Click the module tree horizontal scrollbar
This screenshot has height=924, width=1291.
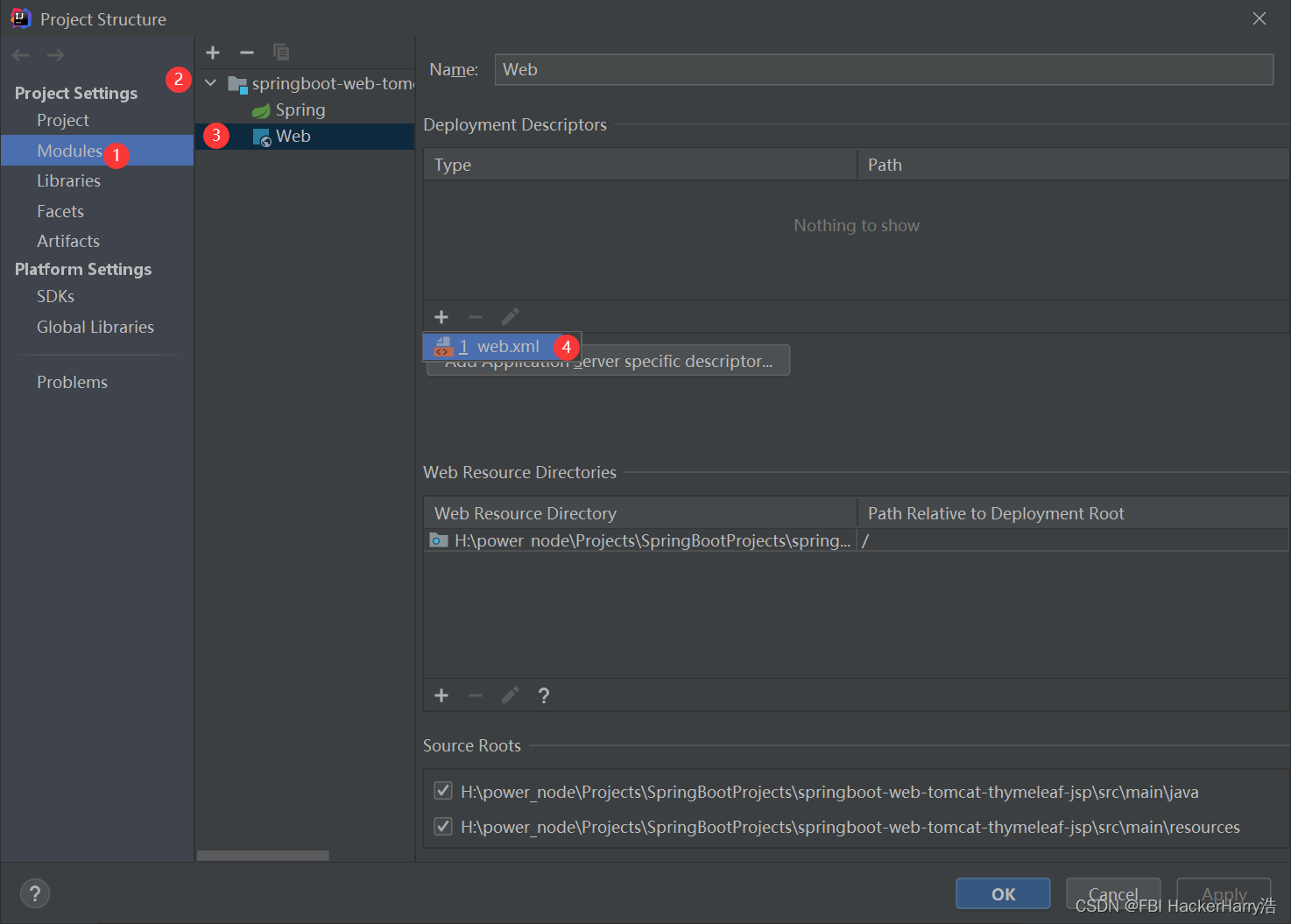click(x=263, y=856)
